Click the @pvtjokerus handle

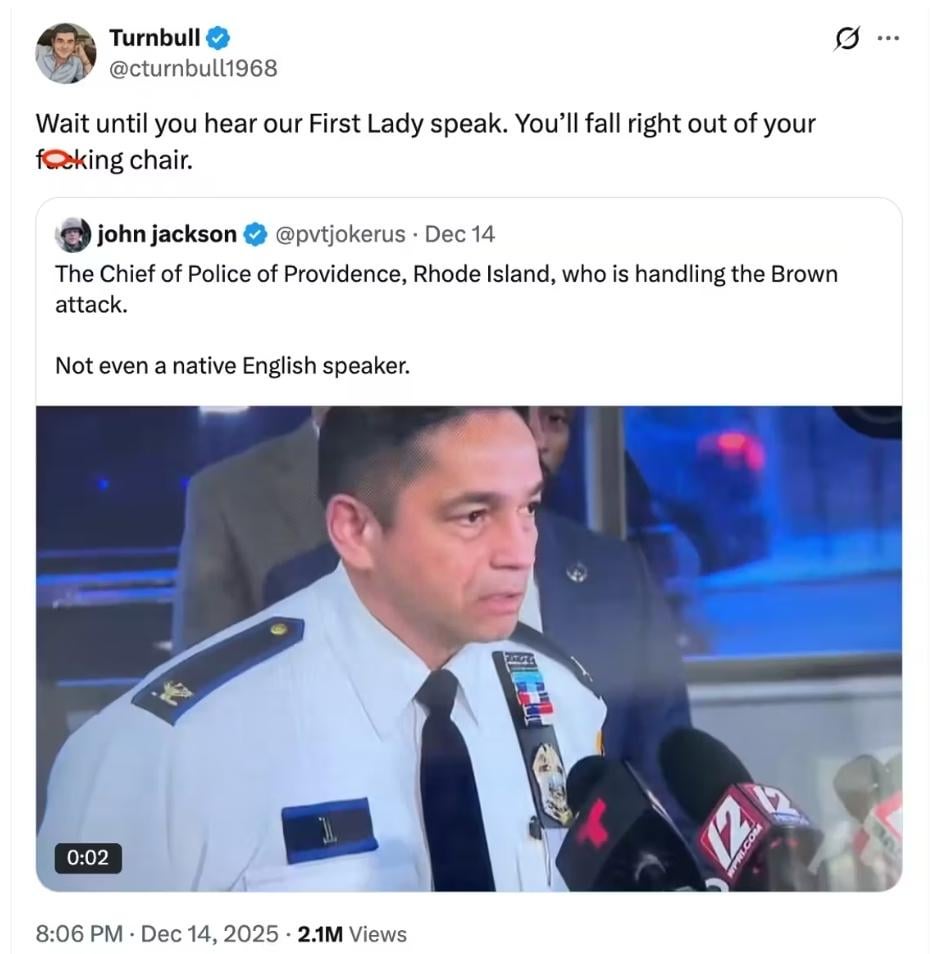[339, 235]
